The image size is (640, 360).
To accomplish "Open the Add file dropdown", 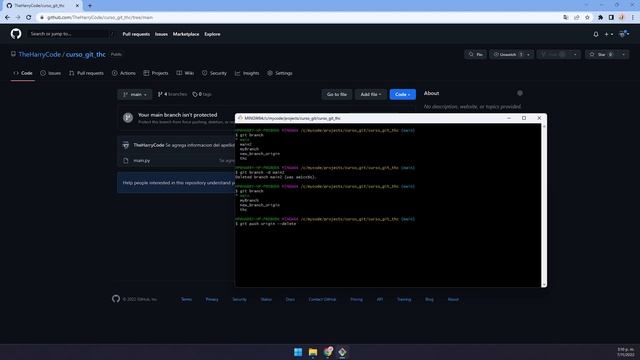I will 371,94.
